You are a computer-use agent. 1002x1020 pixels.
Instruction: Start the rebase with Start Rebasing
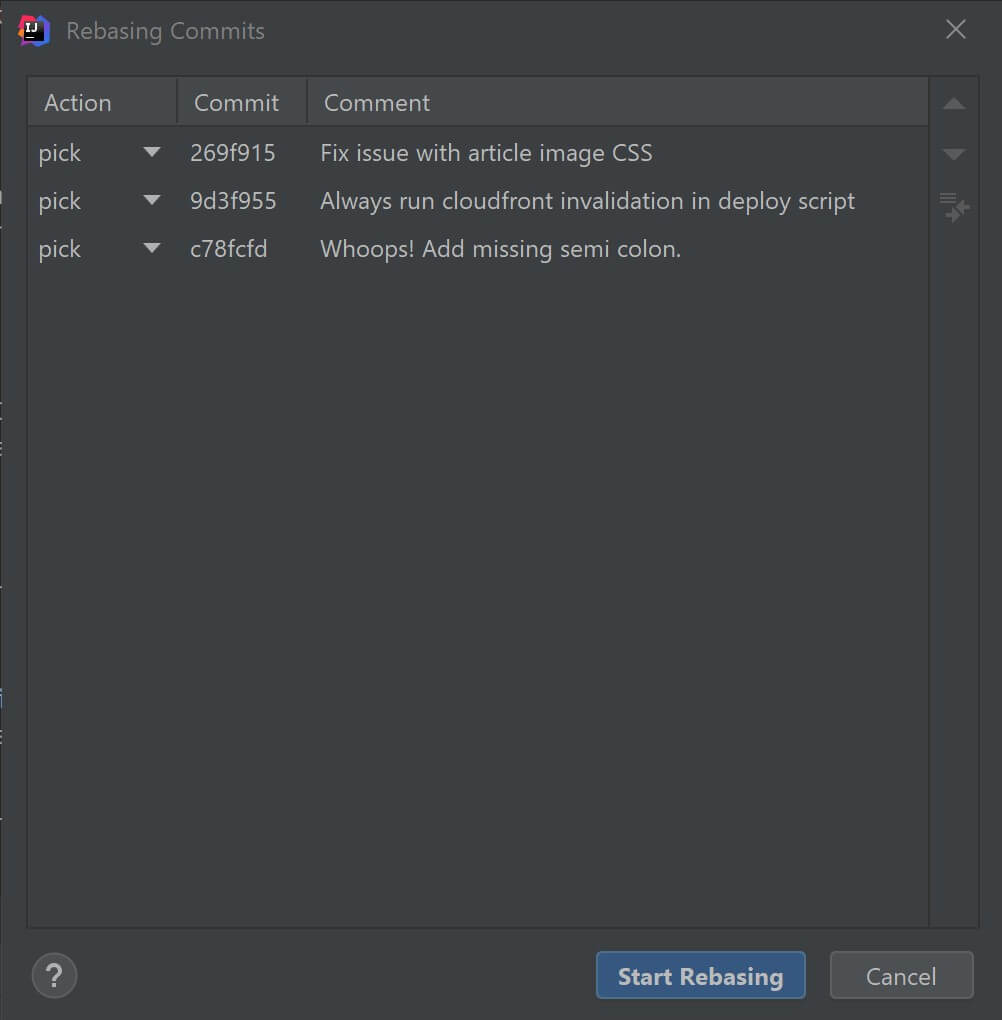(x=700, y=975)
